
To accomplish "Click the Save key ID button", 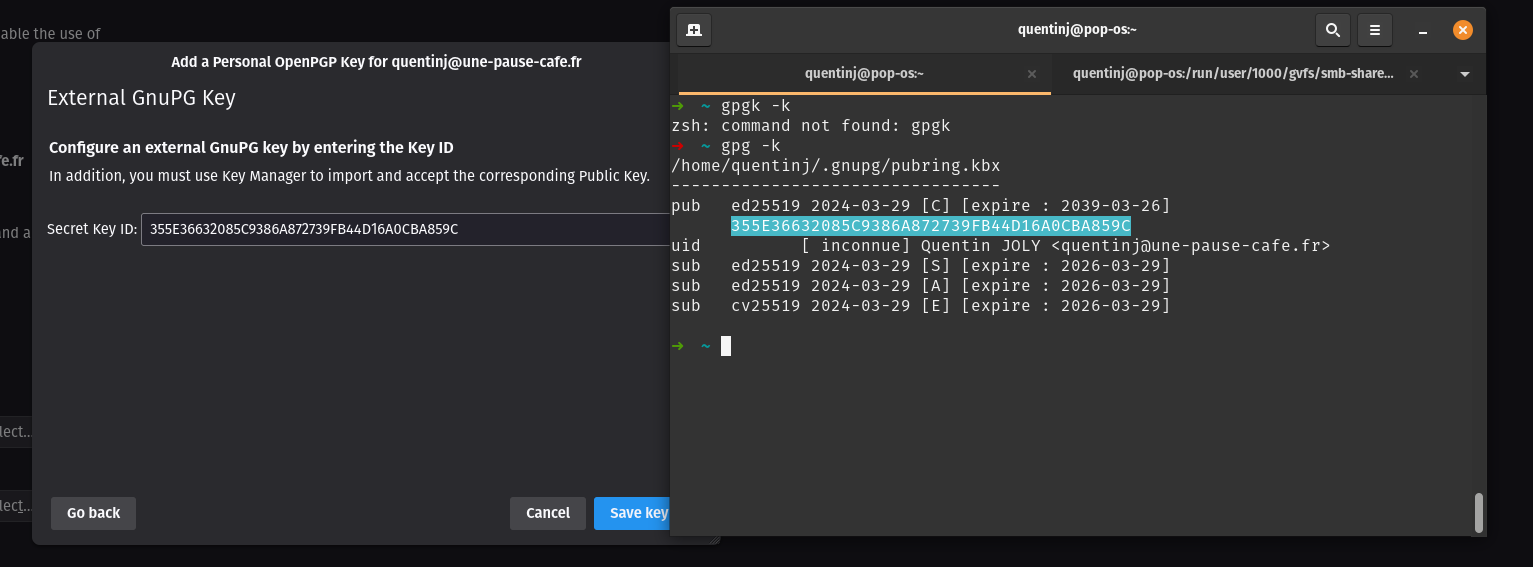I will pos(633,513).
